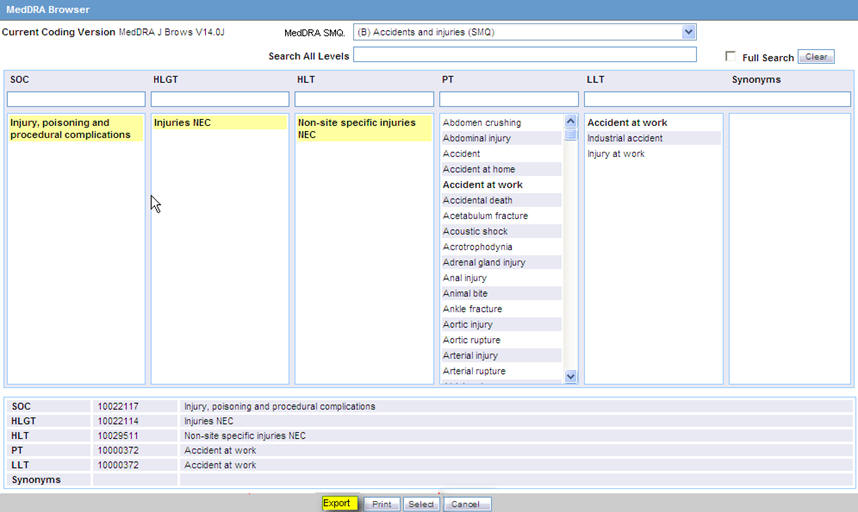Click Accident at work in the LLT details row
The width and height of the screenshot is (858, 512).
click(x=220, y=466)
